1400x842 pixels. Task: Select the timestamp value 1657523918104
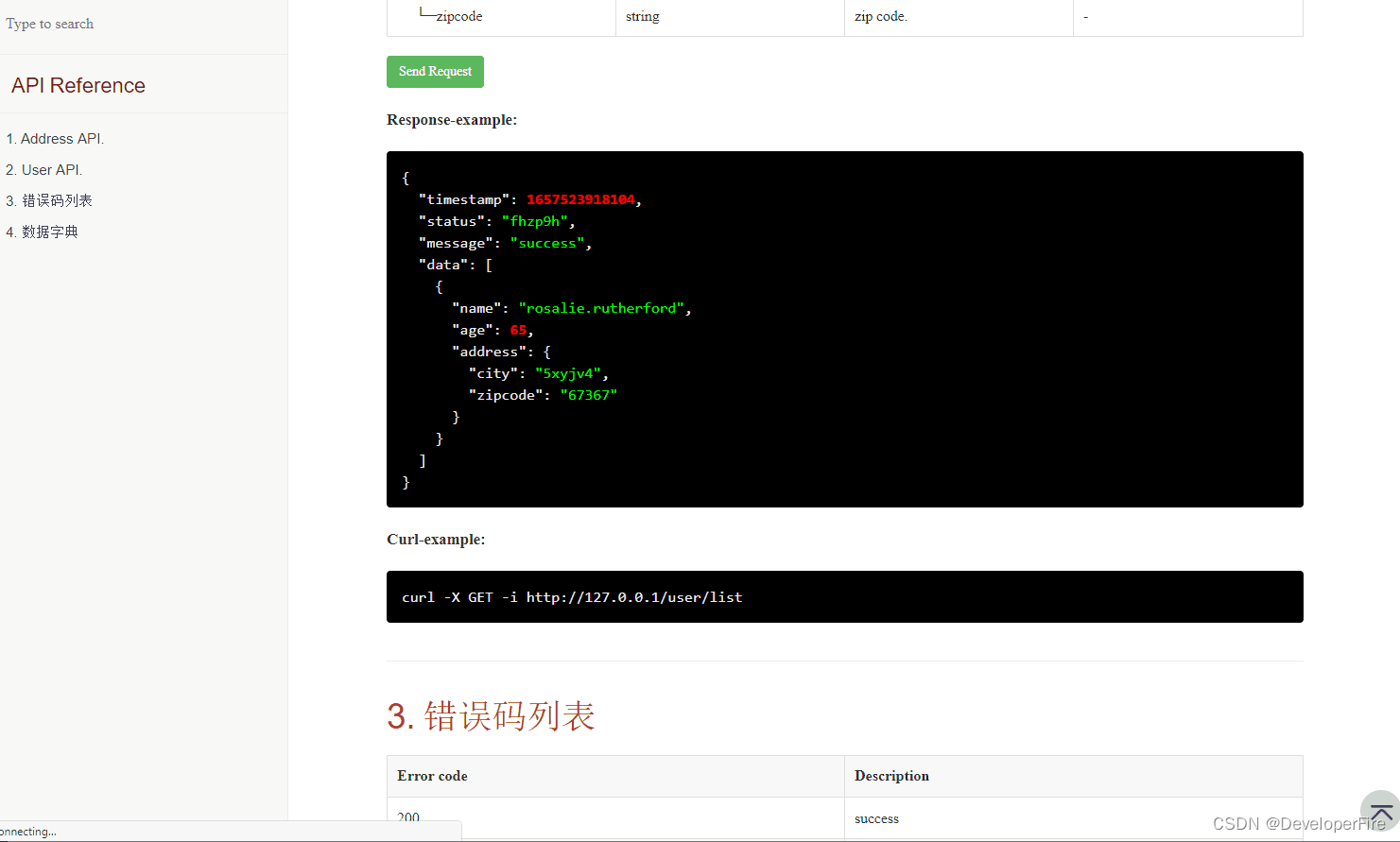pos(580,199)
